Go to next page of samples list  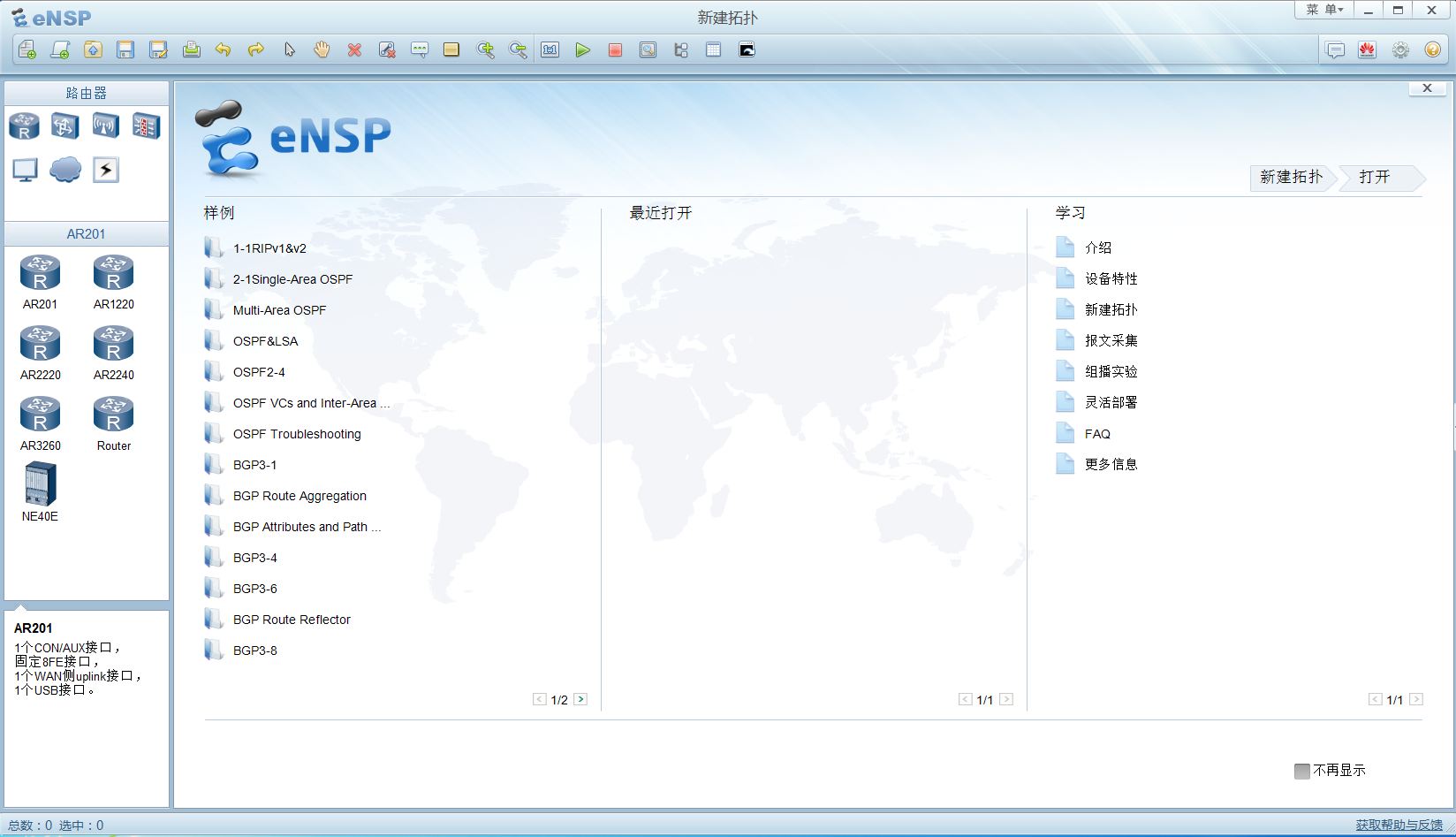580,699
